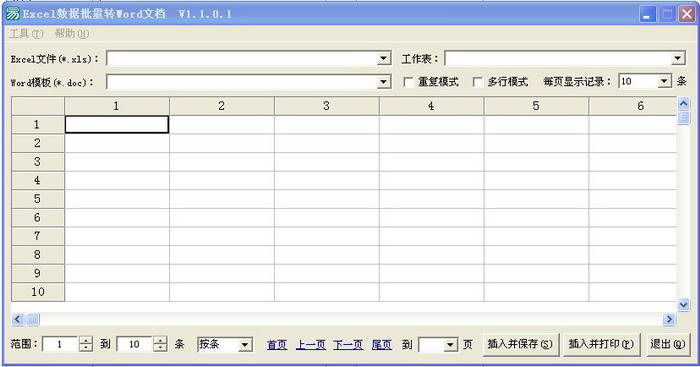Select row header 4
The width and height of the screenshot is (700, 367).
click(38, 180)
